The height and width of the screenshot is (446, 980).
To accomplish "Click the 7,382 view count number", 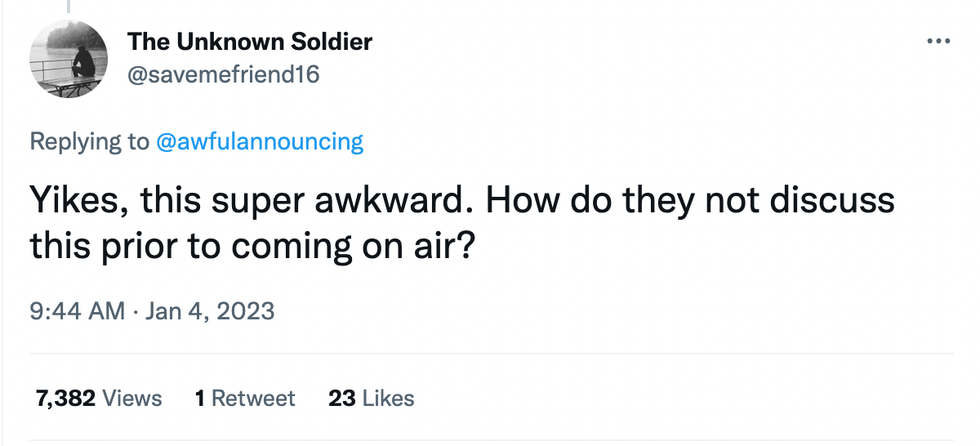I will [x=66, y=398].
